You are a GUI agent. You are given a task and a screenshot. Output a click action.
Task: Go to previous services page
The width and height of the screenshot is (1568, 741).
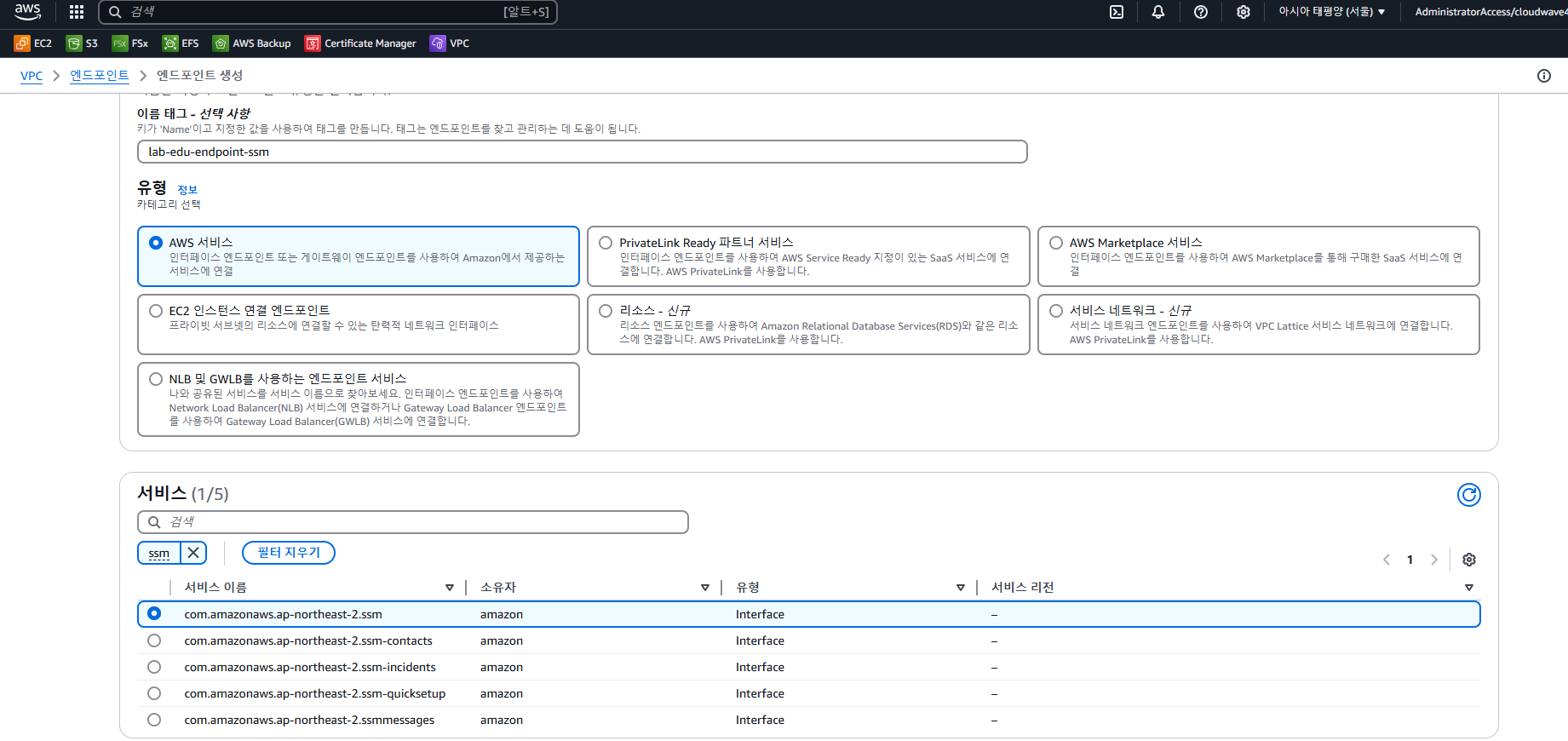coord(1387,560)
